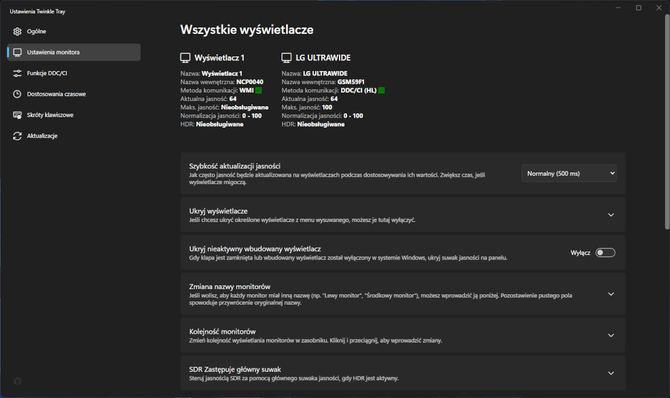
Task: Go to Funkcje DDC/CI page
Action: click(73, 73)
